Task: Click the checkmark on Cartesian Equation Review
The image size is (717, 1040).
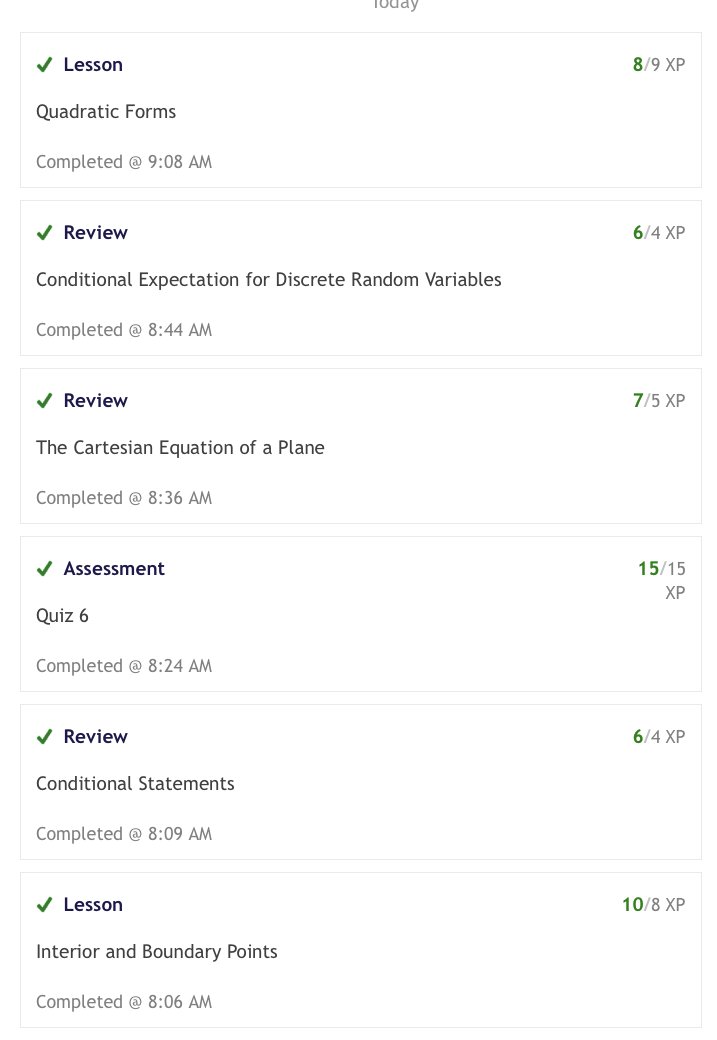Action: point(44,401)
